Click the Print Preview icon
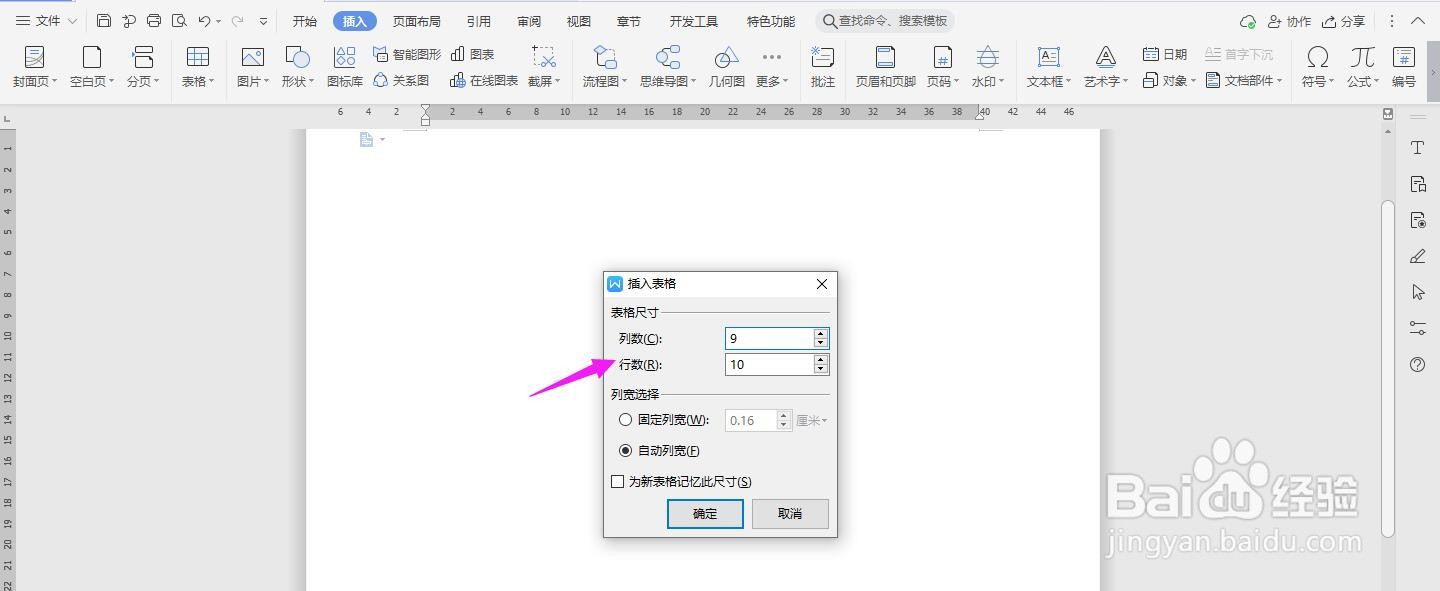1440x591 pixels. pos(179,21)
